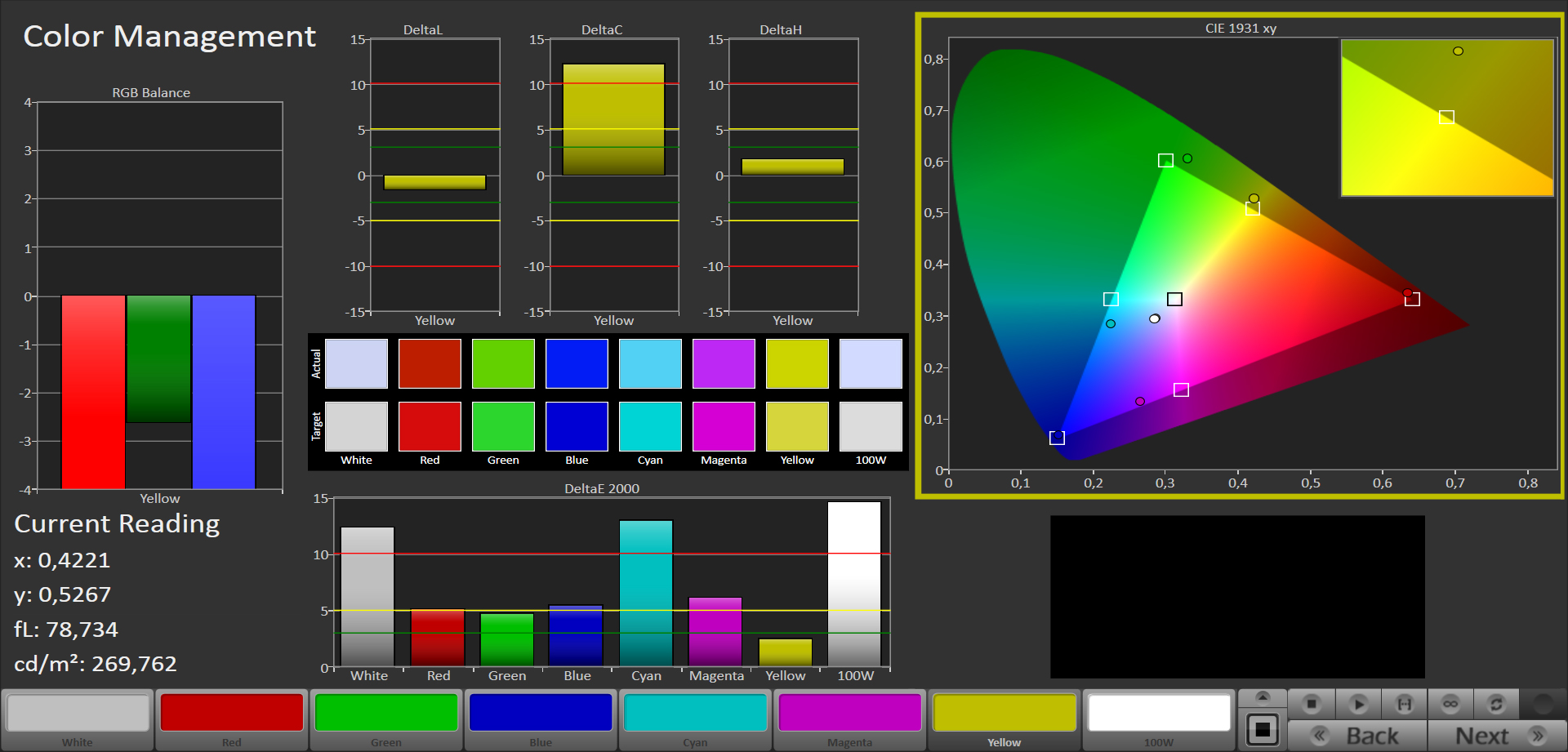Click the Target Blue swatch
Viewport: 1568px width, 752px height.
pos(577,426)
